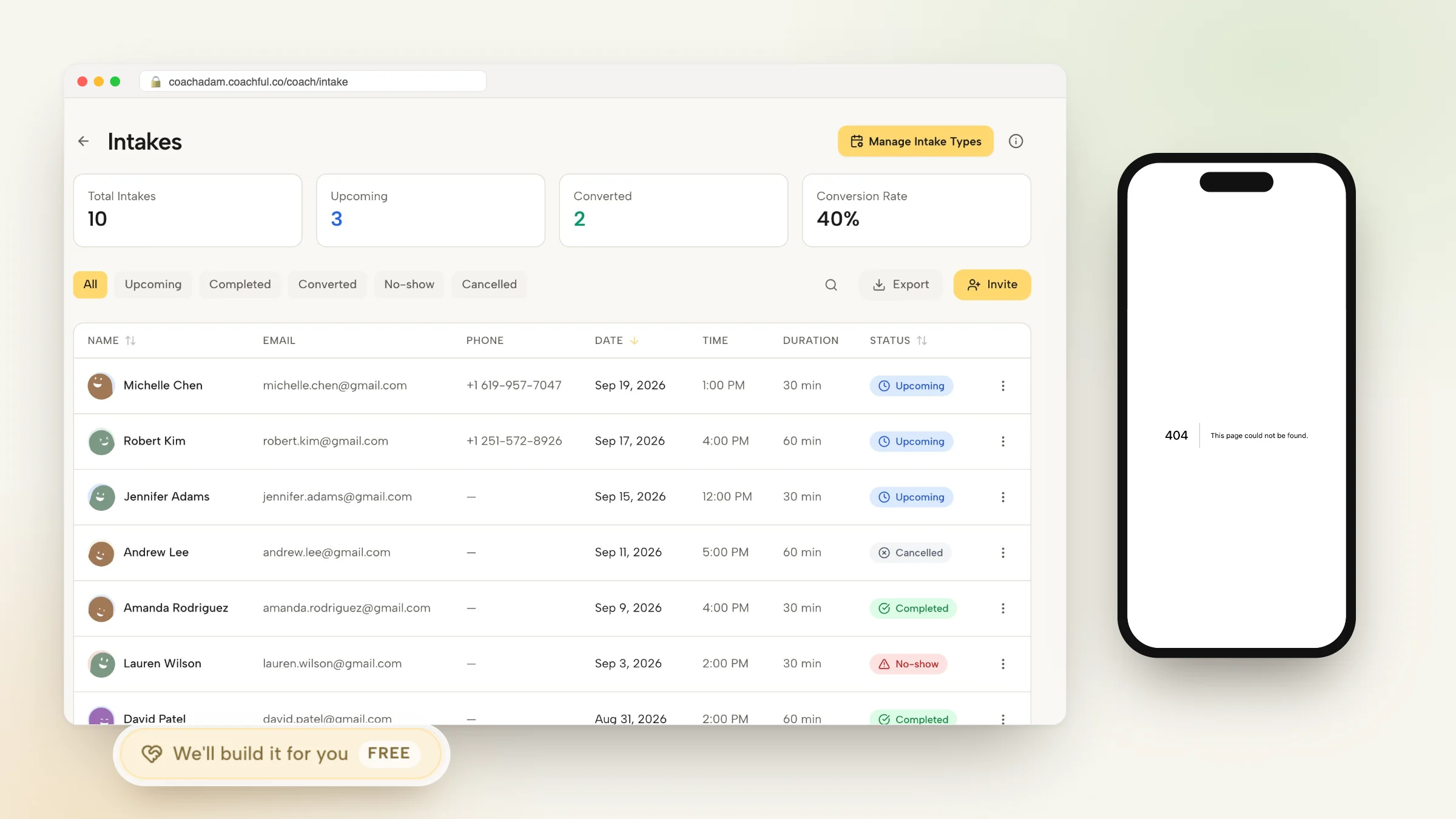Click Completed badge for Amanda Rodriguez
Viewport: 1456px width, 819px height.
[x=913, y=608]
